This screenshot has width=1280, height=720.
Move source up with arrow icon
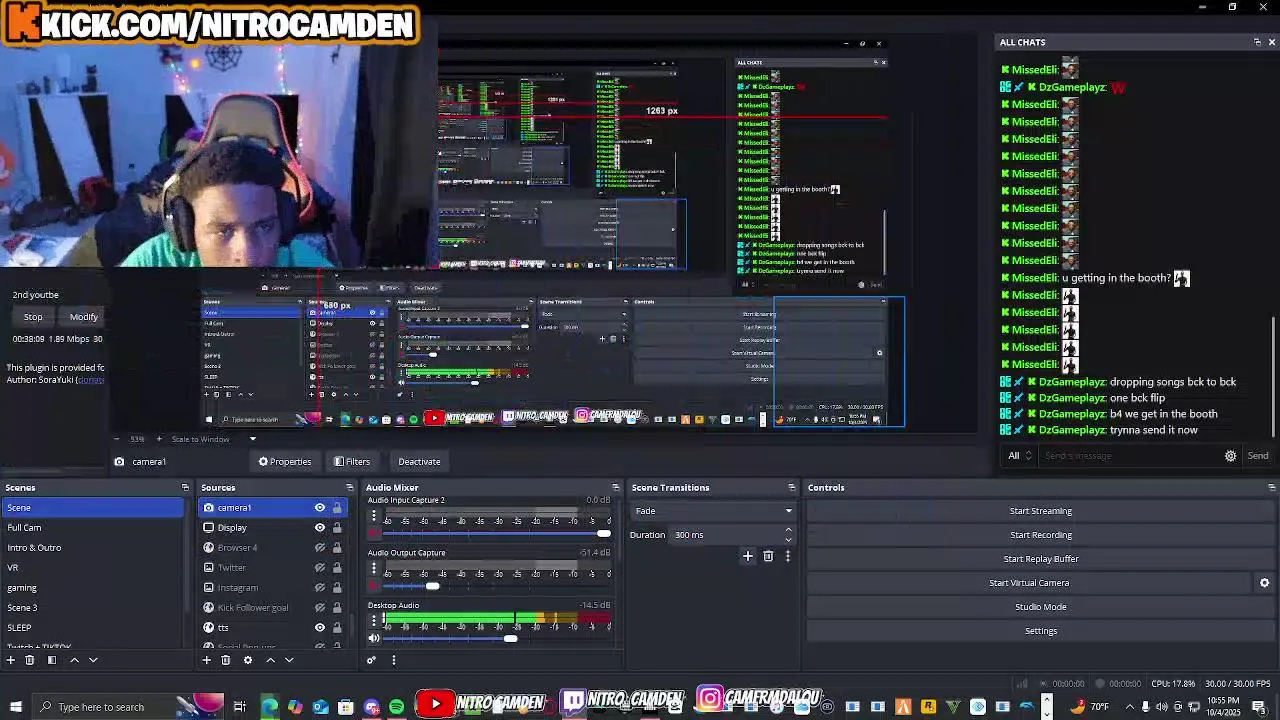click(270, 660)
